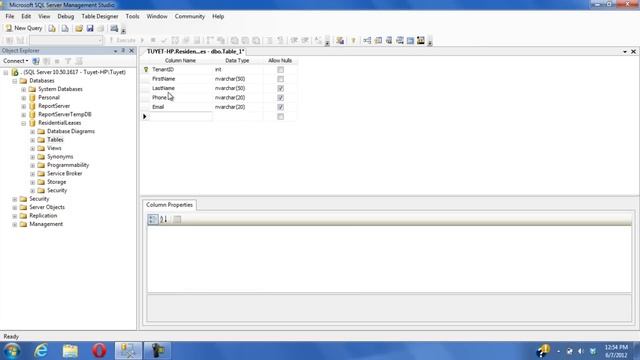The width and height of the screenshot is (640, 360).
Task: Toggle Allow Nulls for Email
Action: click(x=280, y=107)
